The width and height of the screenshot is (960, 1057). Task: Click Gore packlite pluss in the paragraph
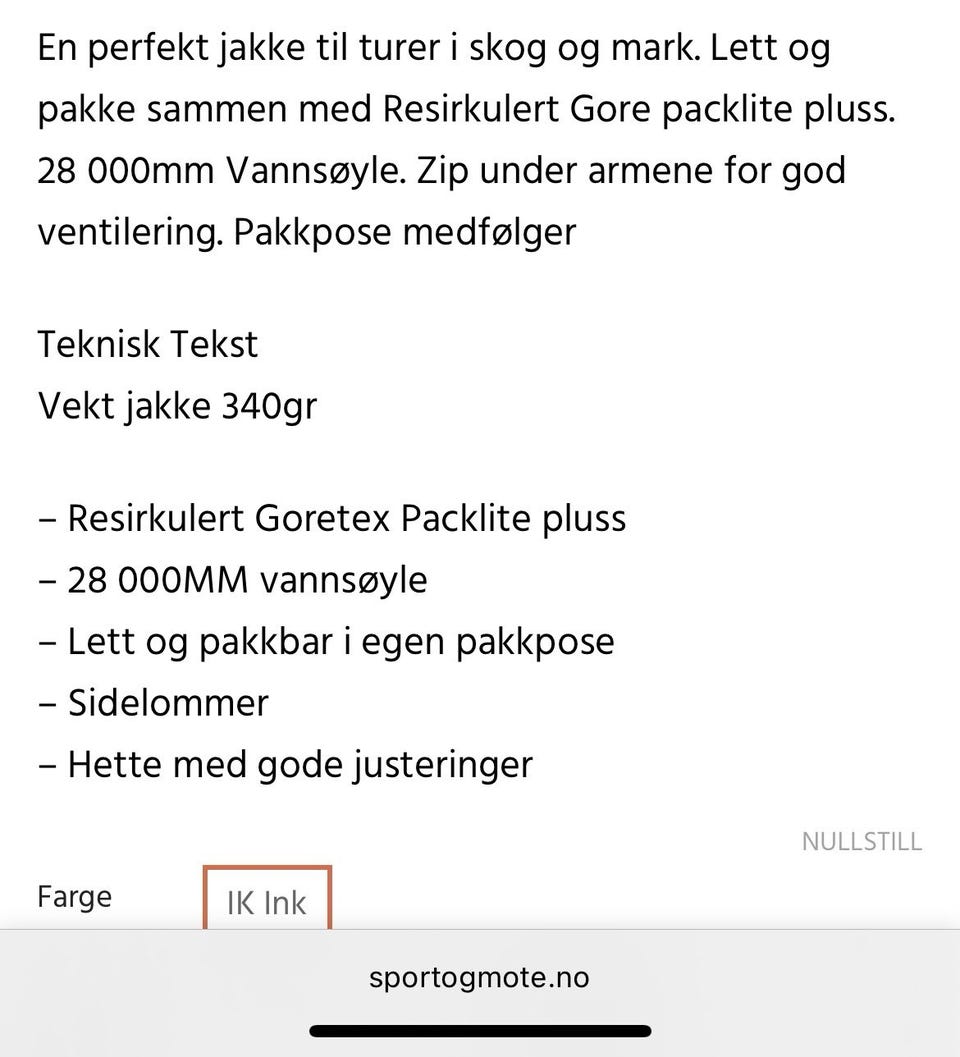(730, 109)
